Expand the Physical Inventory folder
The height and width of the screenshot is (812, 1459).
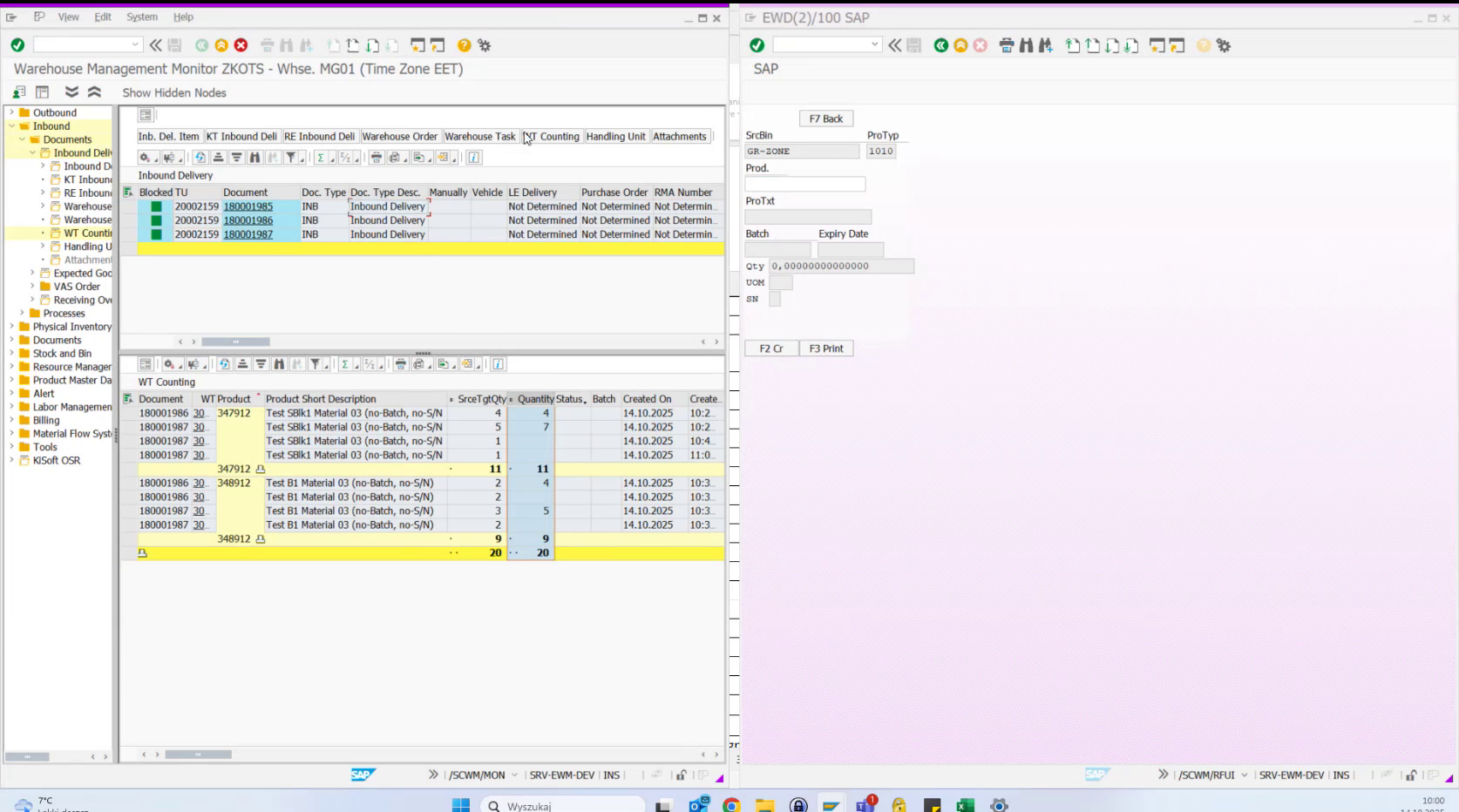tap(10, 326)
